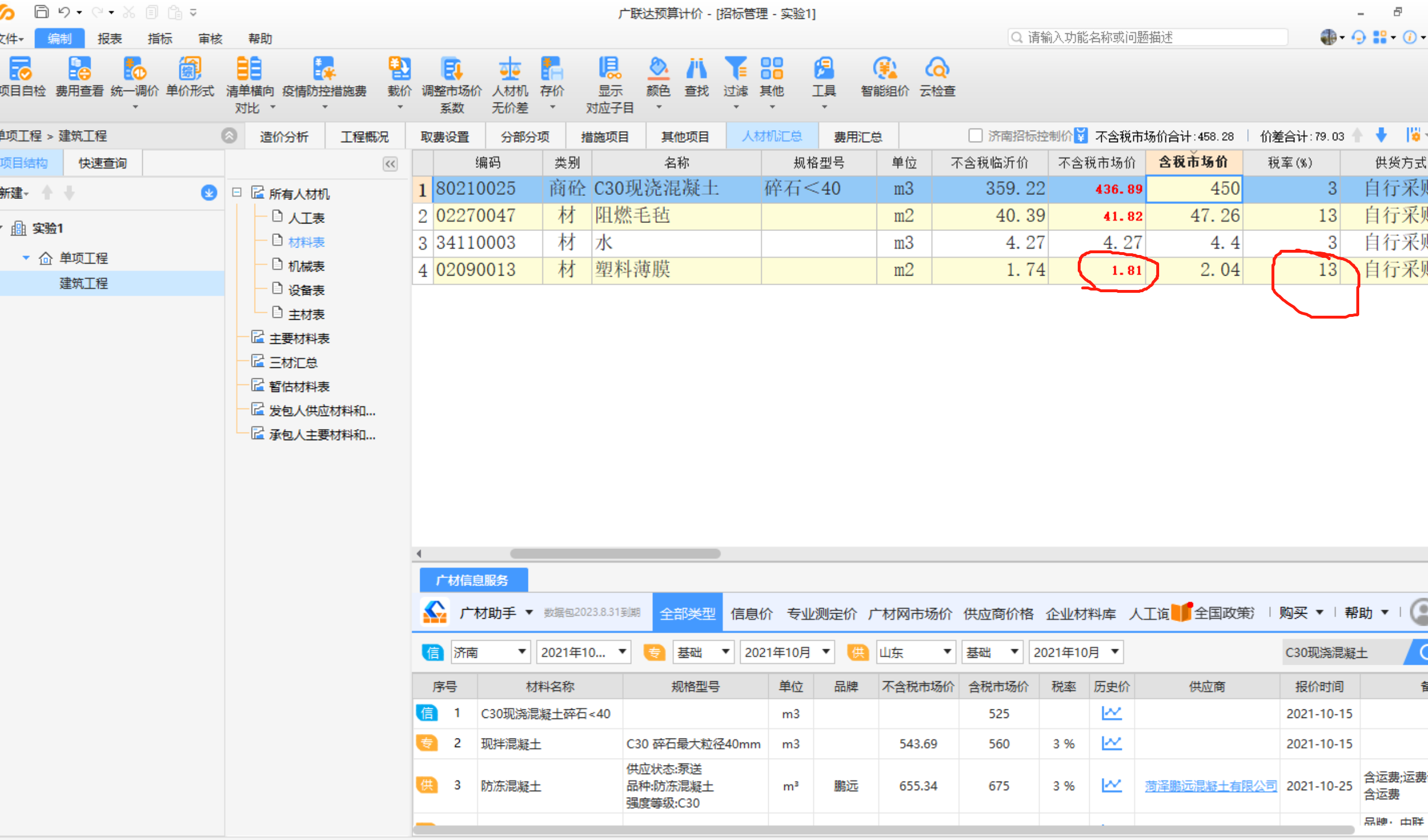
Task: Select the 单价形式 icon
Action: 190,69
